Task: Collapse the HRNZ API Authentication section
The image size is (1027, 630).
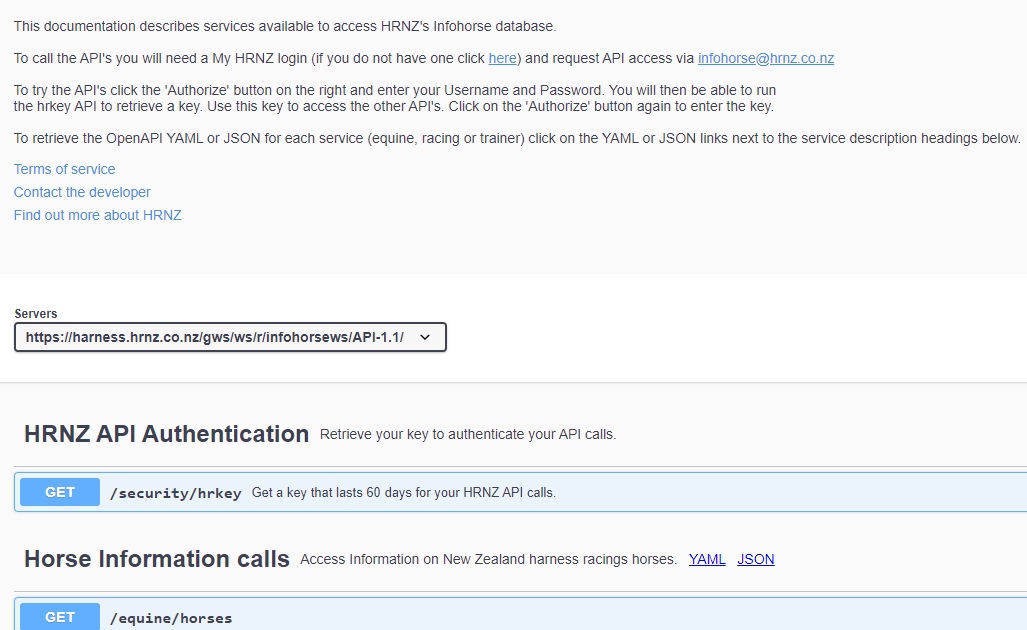Action: coord(166,434)
